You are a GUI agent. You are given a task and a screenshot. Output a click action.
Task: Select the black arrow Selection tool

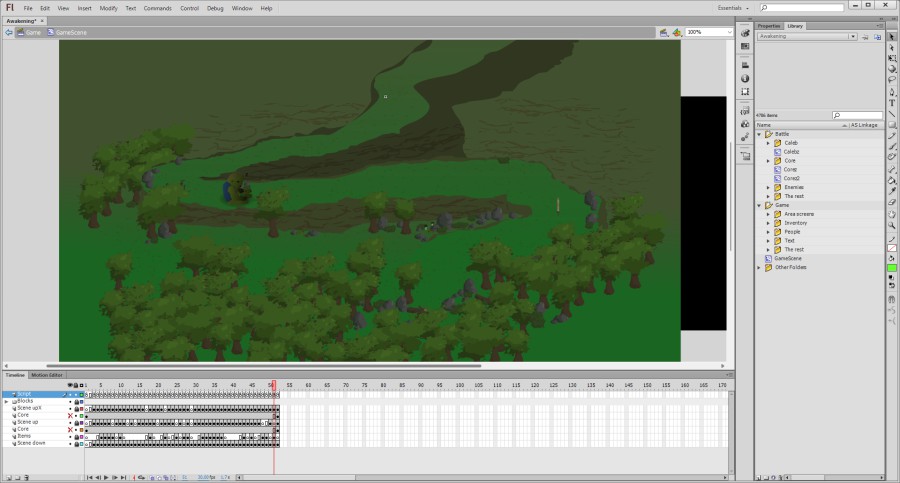(892, 36)
